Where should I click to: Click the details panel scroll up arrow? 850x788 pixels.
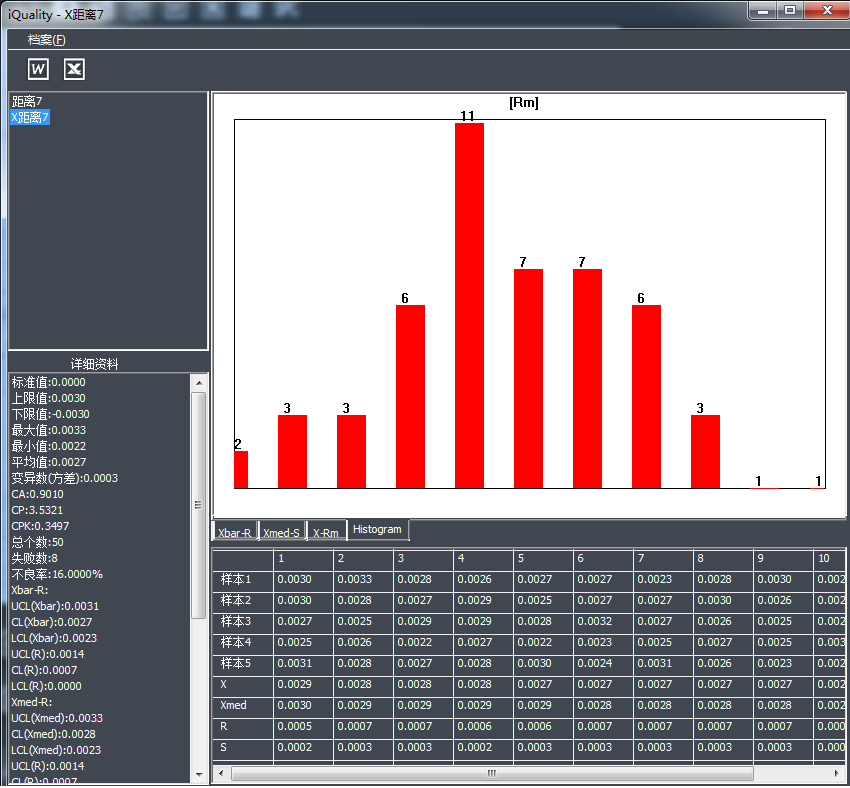point(198,383)
